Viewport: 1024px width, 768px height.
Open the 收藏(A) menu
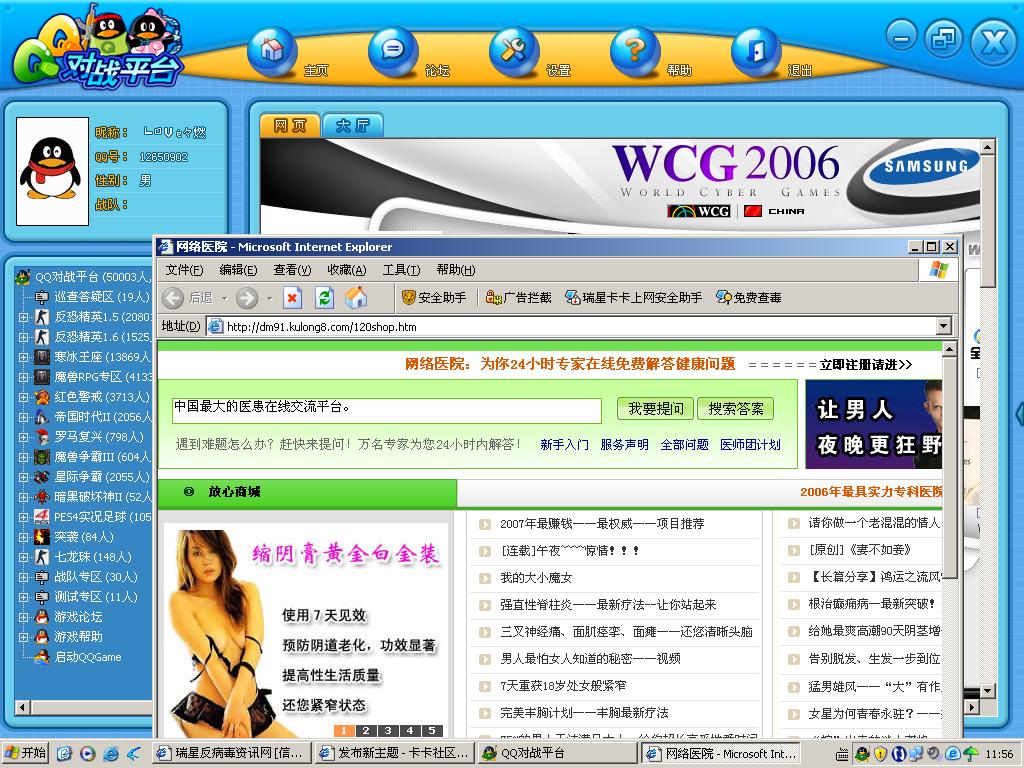(x=347, y=270)
